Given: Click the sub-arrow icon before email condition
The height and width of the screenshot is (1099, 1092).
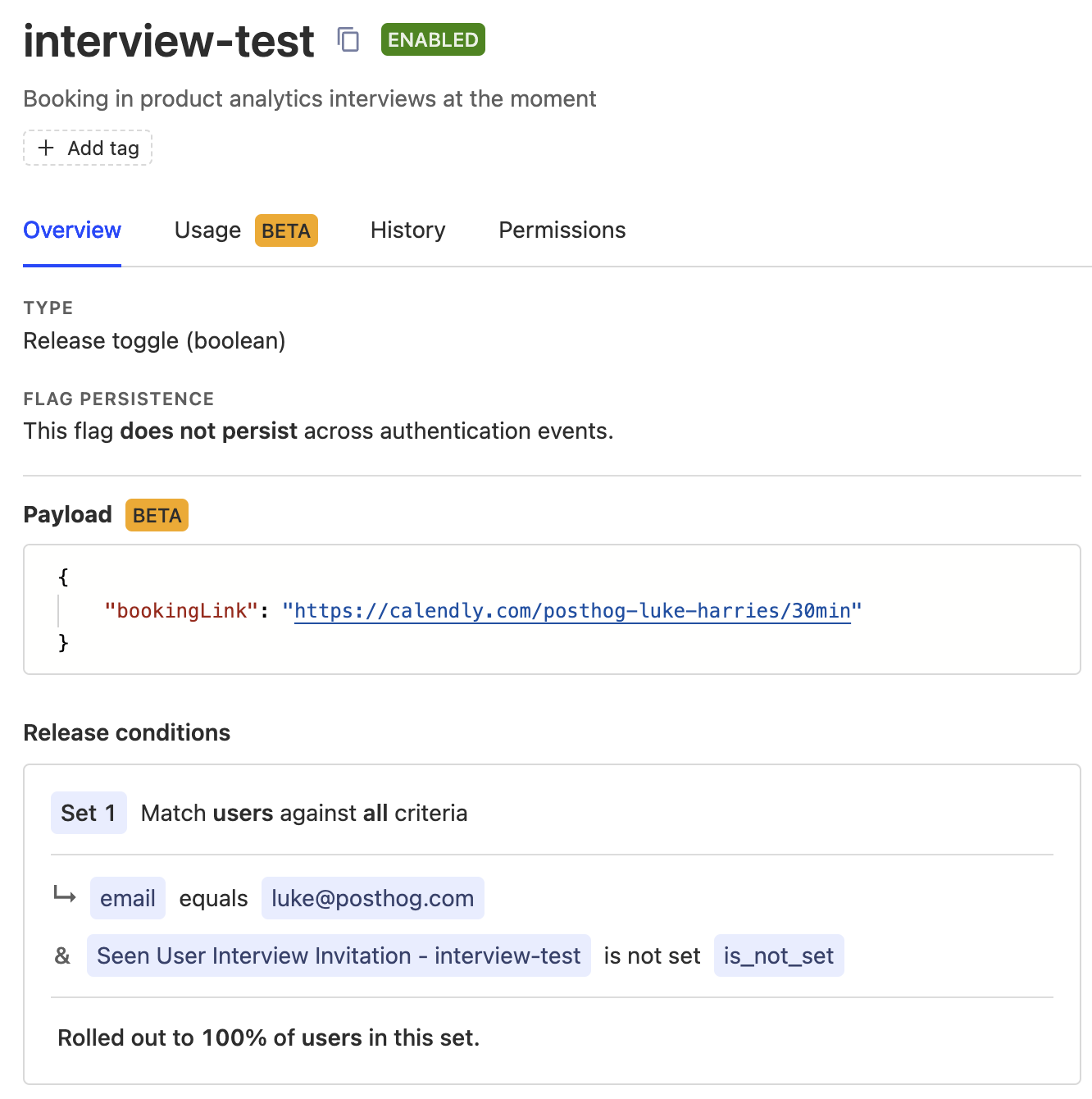Looking at the screenshot, I should [65, 895].
